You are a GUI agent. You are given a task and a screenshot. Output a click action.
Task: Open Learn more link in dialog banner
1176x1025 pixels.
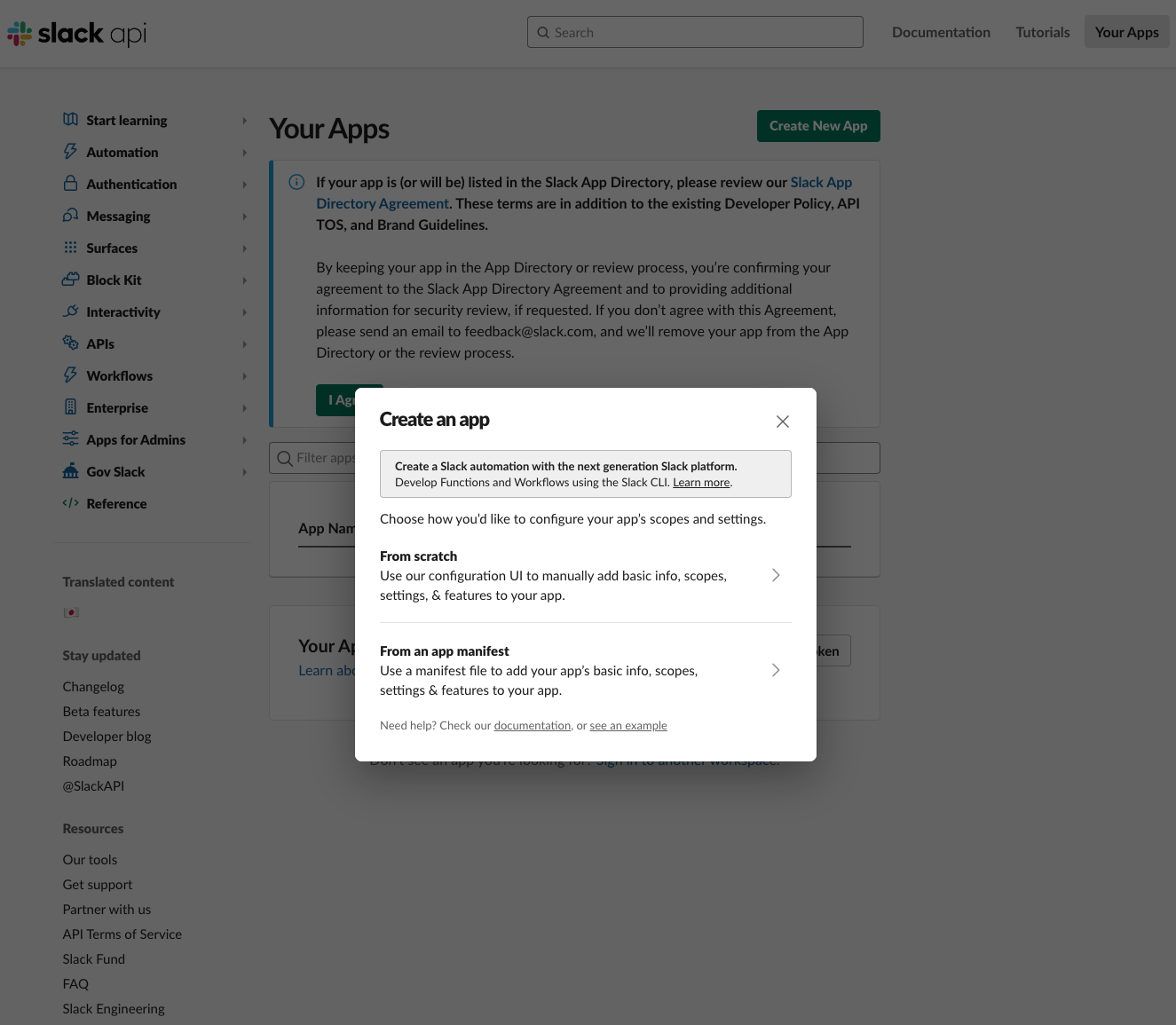click(x=701, y=483)
